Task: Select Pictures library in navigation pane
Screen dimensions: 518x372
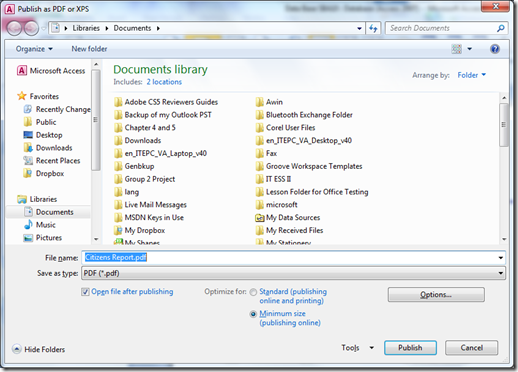Action: coord(43,238)
